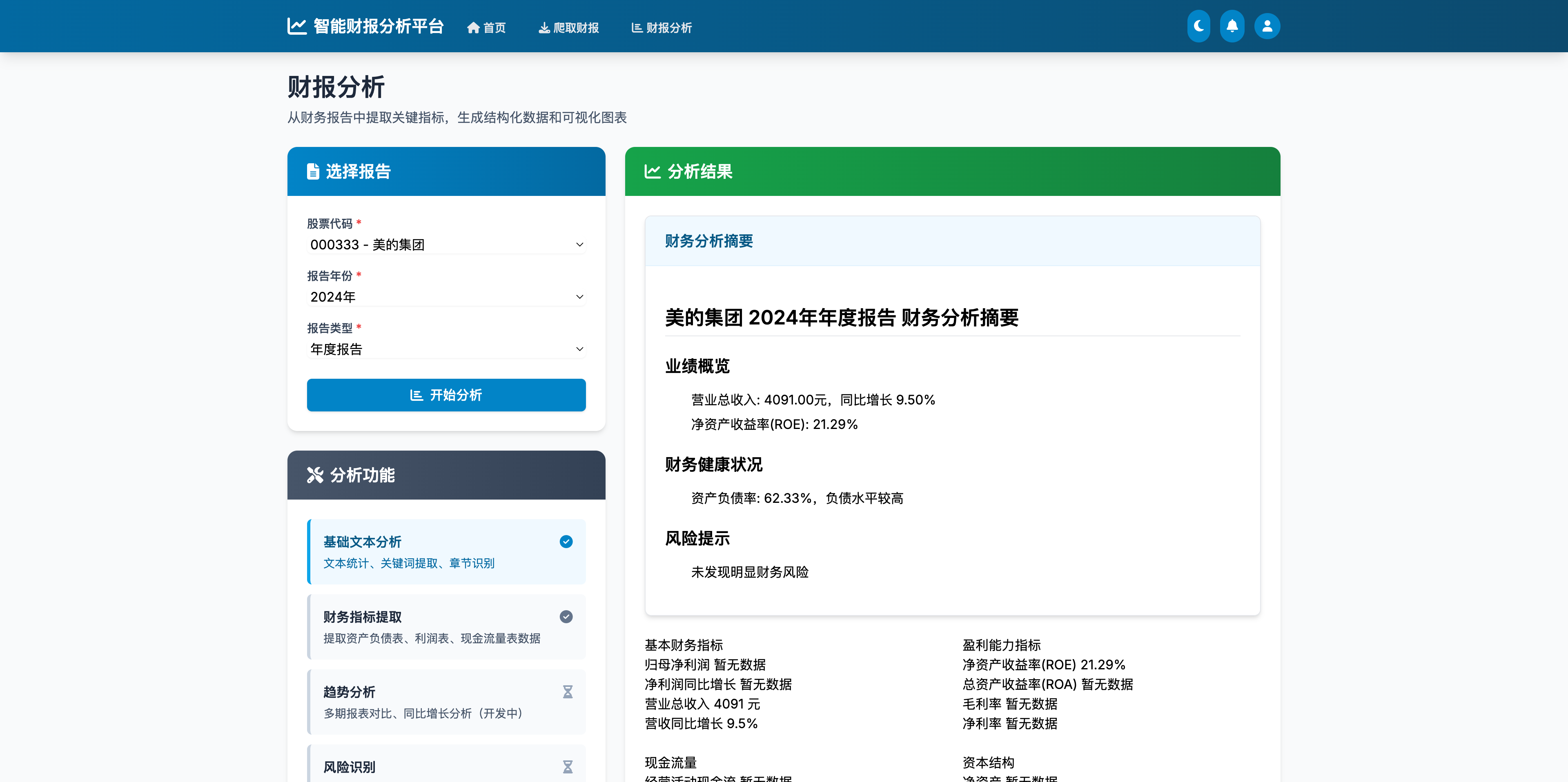Click 归母净利润 暂无数据 row
This screenshot has height=782, width=1568.
(705, 664)
